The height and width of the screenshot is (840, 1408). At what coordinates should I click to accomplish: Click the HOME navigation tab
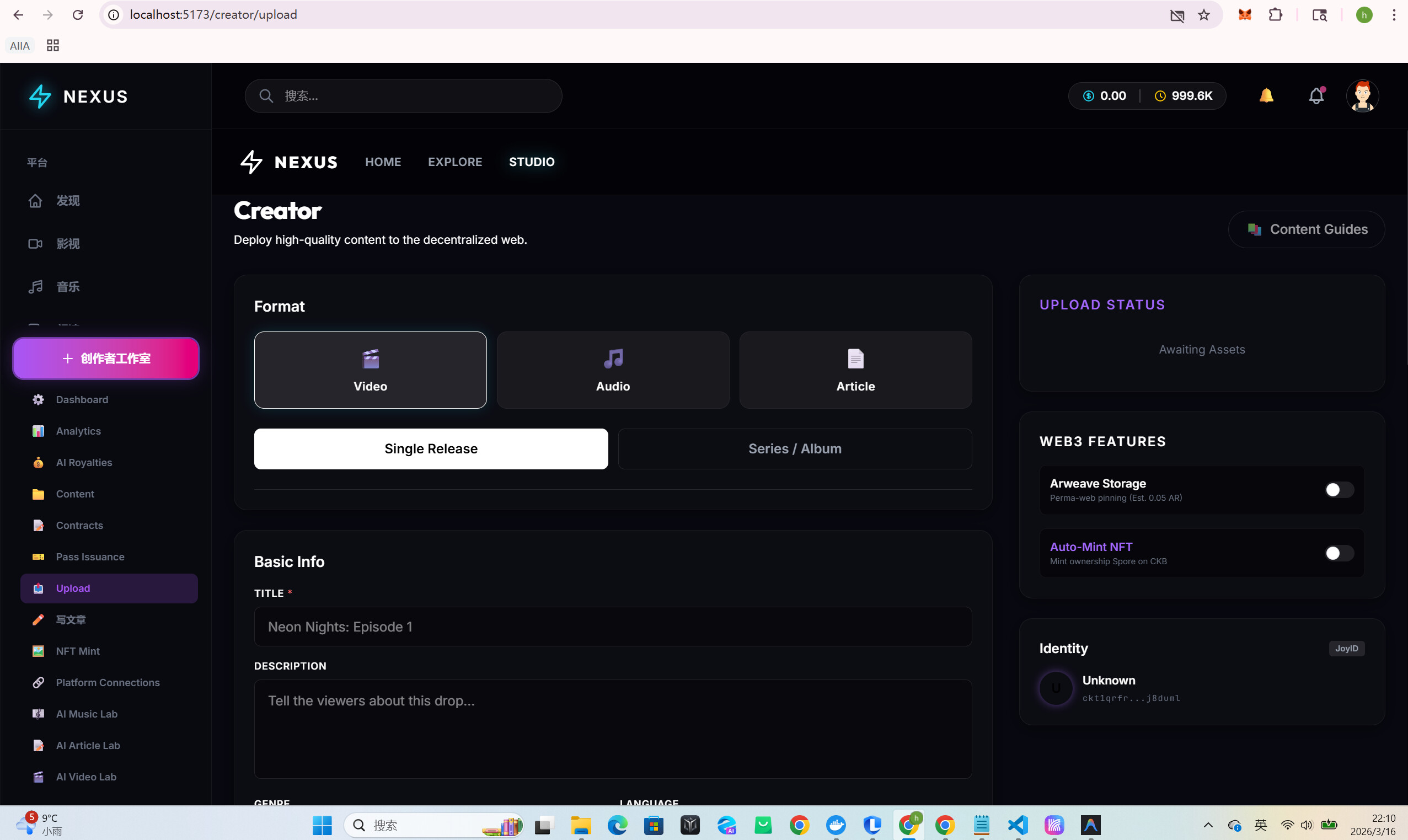pyautogui.click(x=383, y=162)
